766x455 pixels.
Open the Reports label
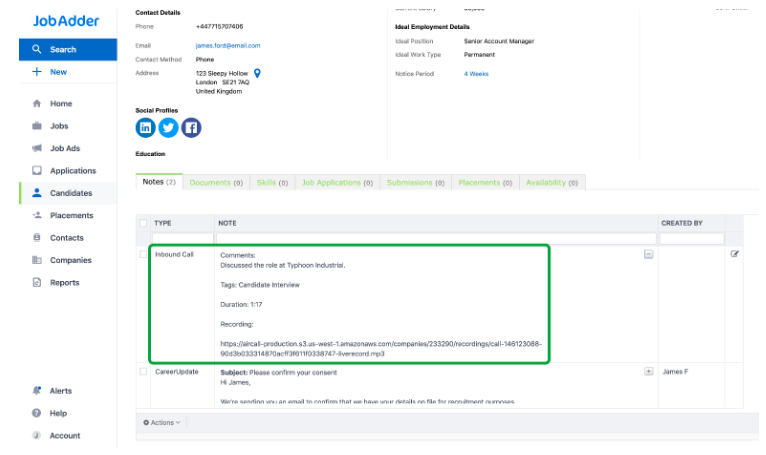click(x=64, y=282)
